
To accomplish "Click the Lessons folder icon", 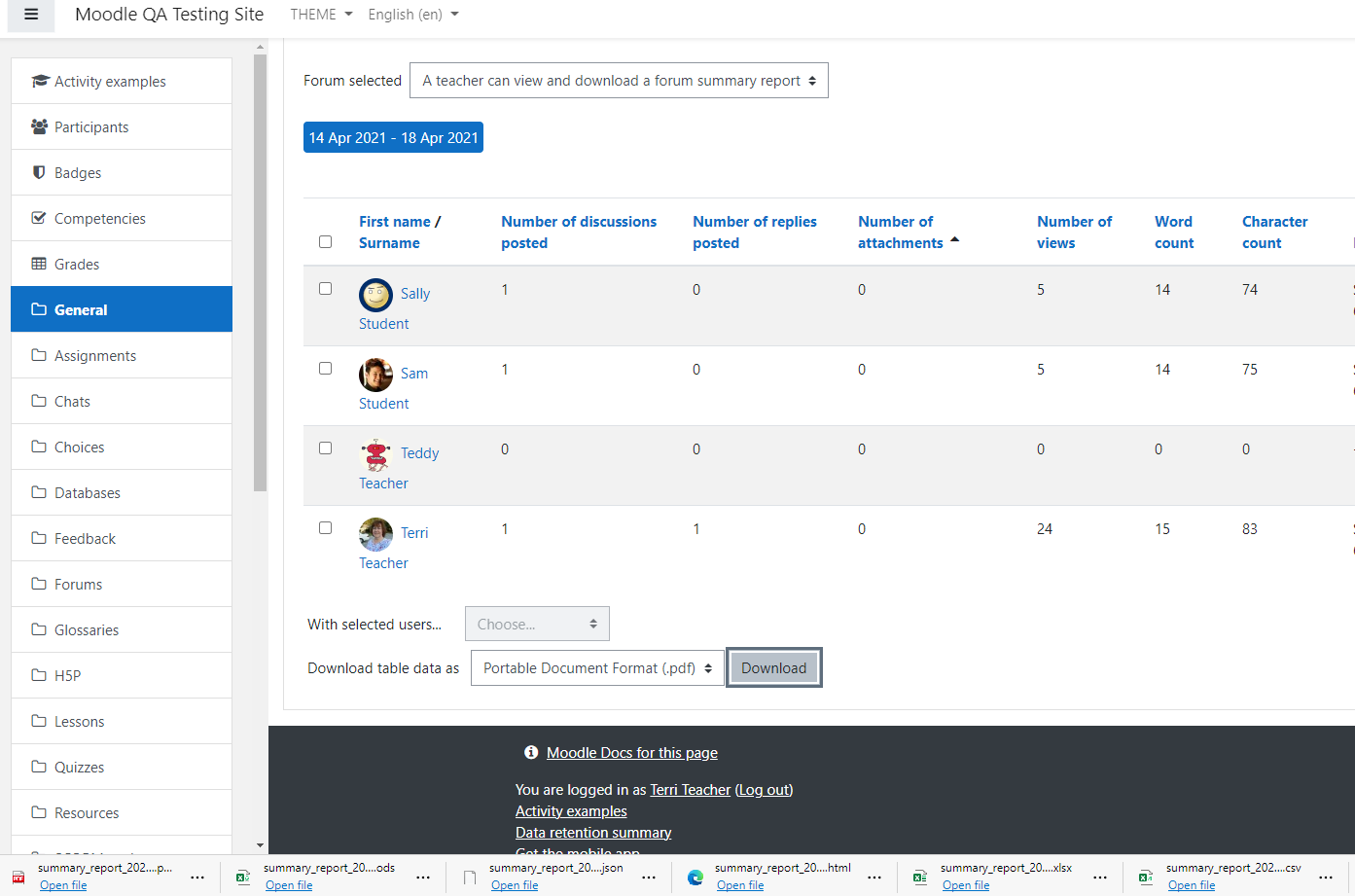I will coord(39,721).
